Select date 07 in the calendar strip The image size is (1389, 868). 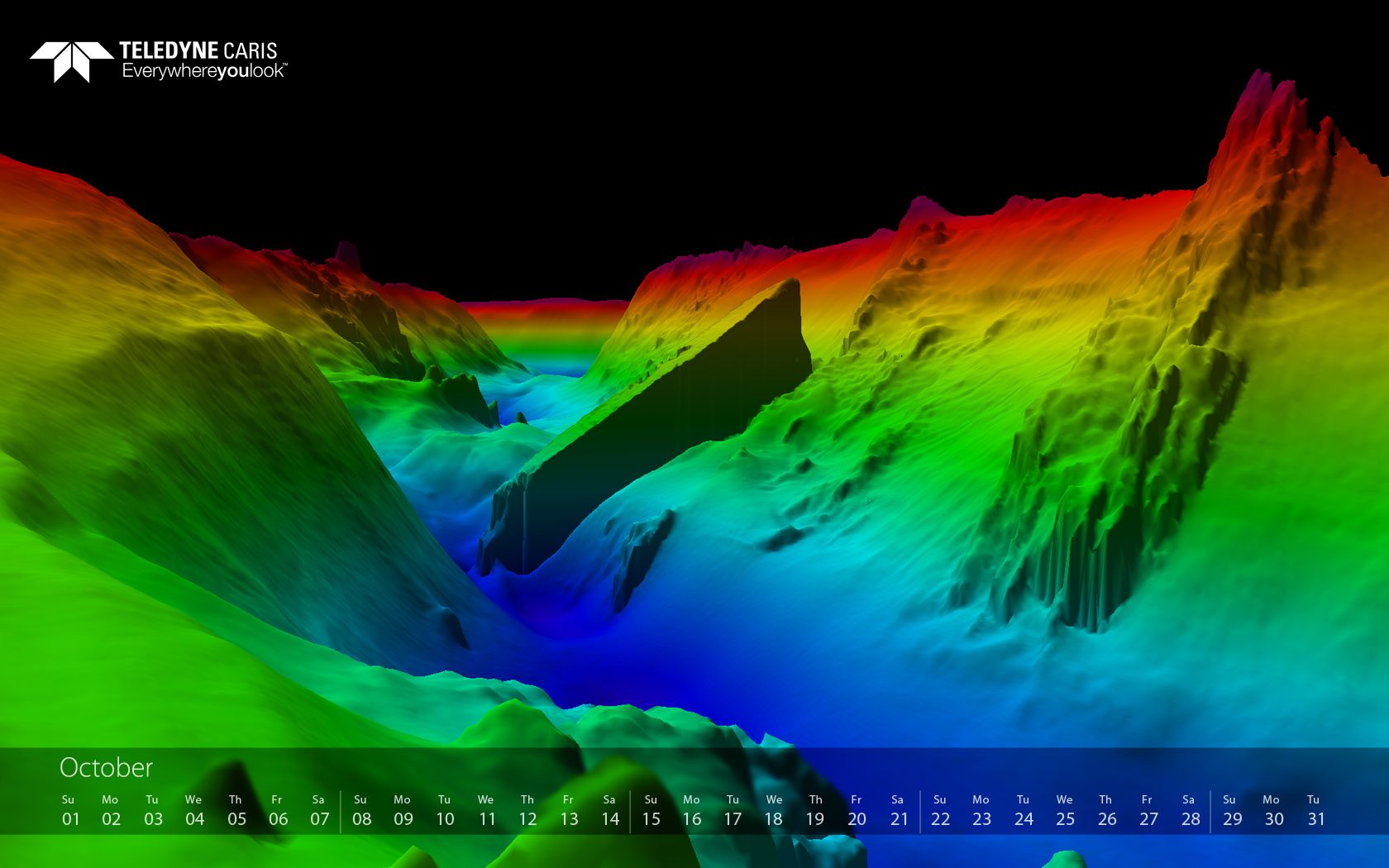tap(319, 819)
